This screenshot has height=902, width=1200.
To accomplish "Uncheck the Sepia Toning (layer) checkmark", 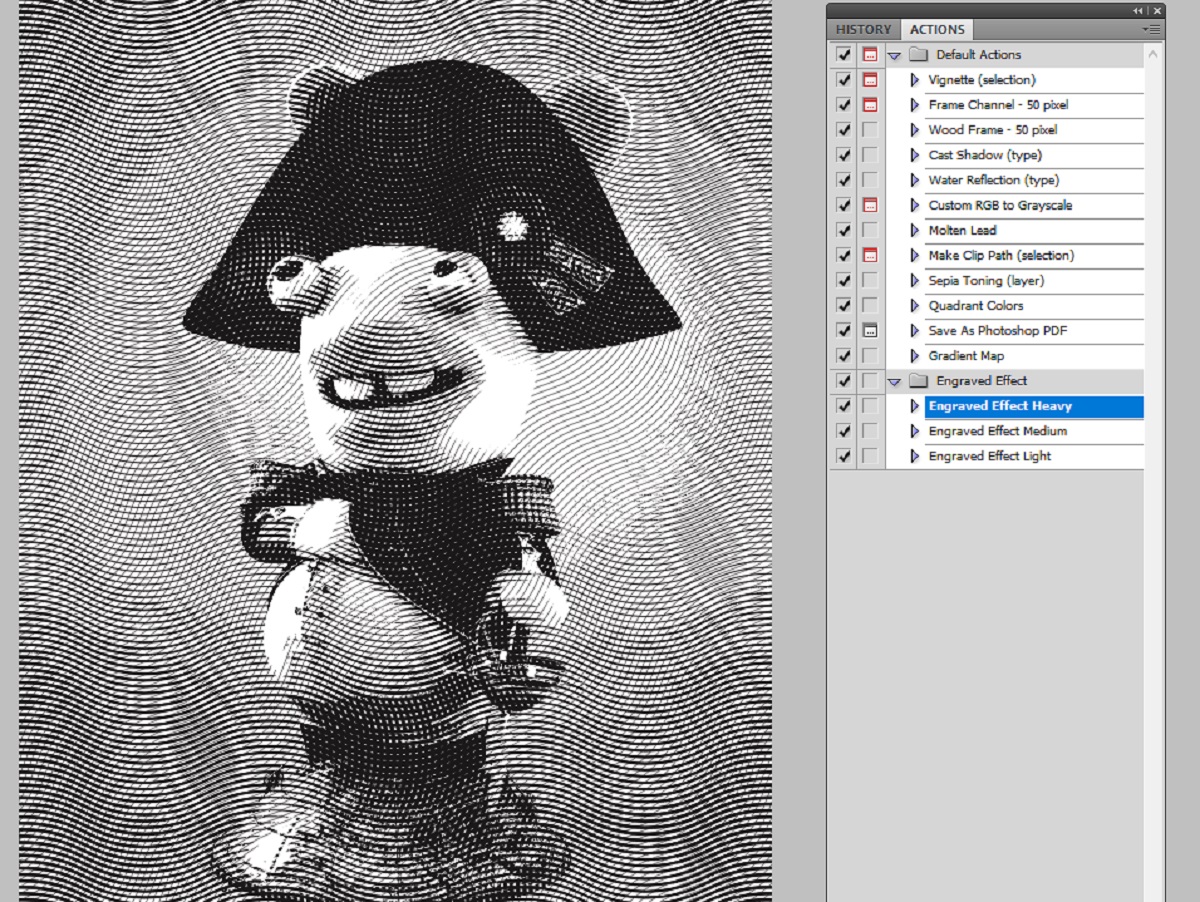I will click(x=844, y=280).
